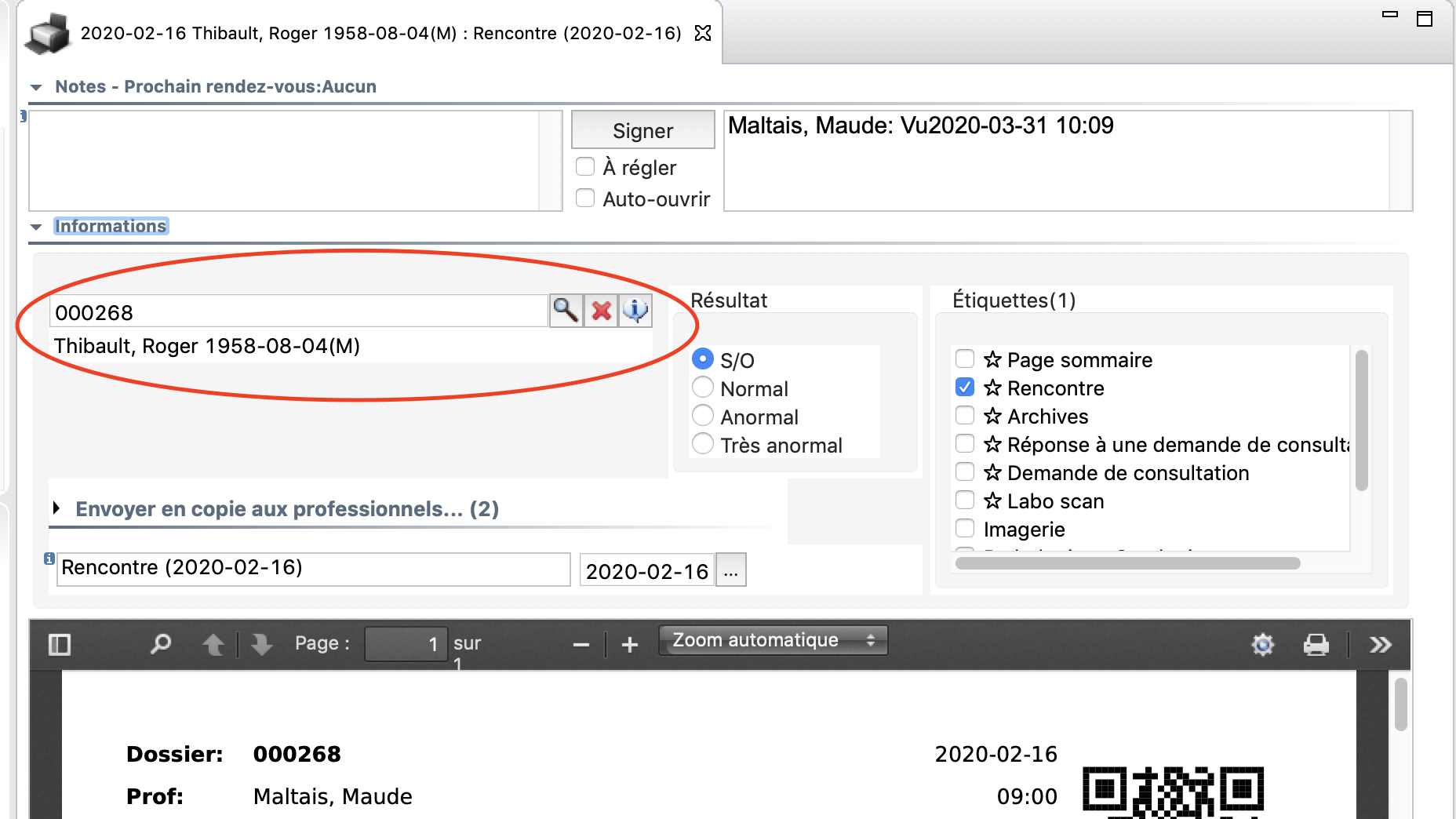This screenshot has height=819, width=1456.
Task: Go to previous page arrow in PDF
Action: [213, 645]
